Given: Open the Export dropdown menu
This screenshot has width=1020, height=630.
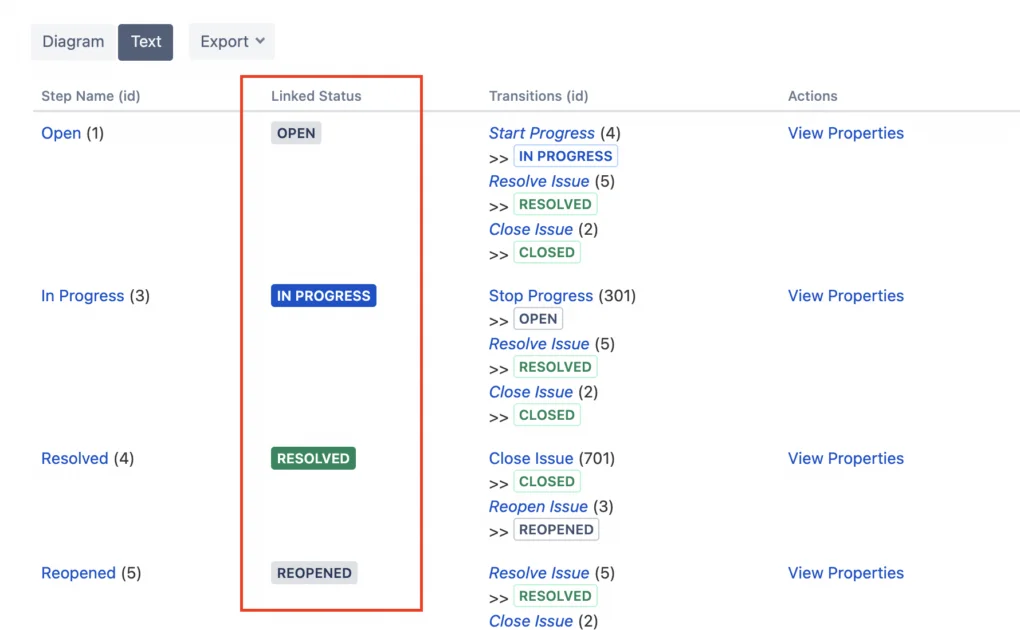Looking at the screenshot, I should [232, 42].
